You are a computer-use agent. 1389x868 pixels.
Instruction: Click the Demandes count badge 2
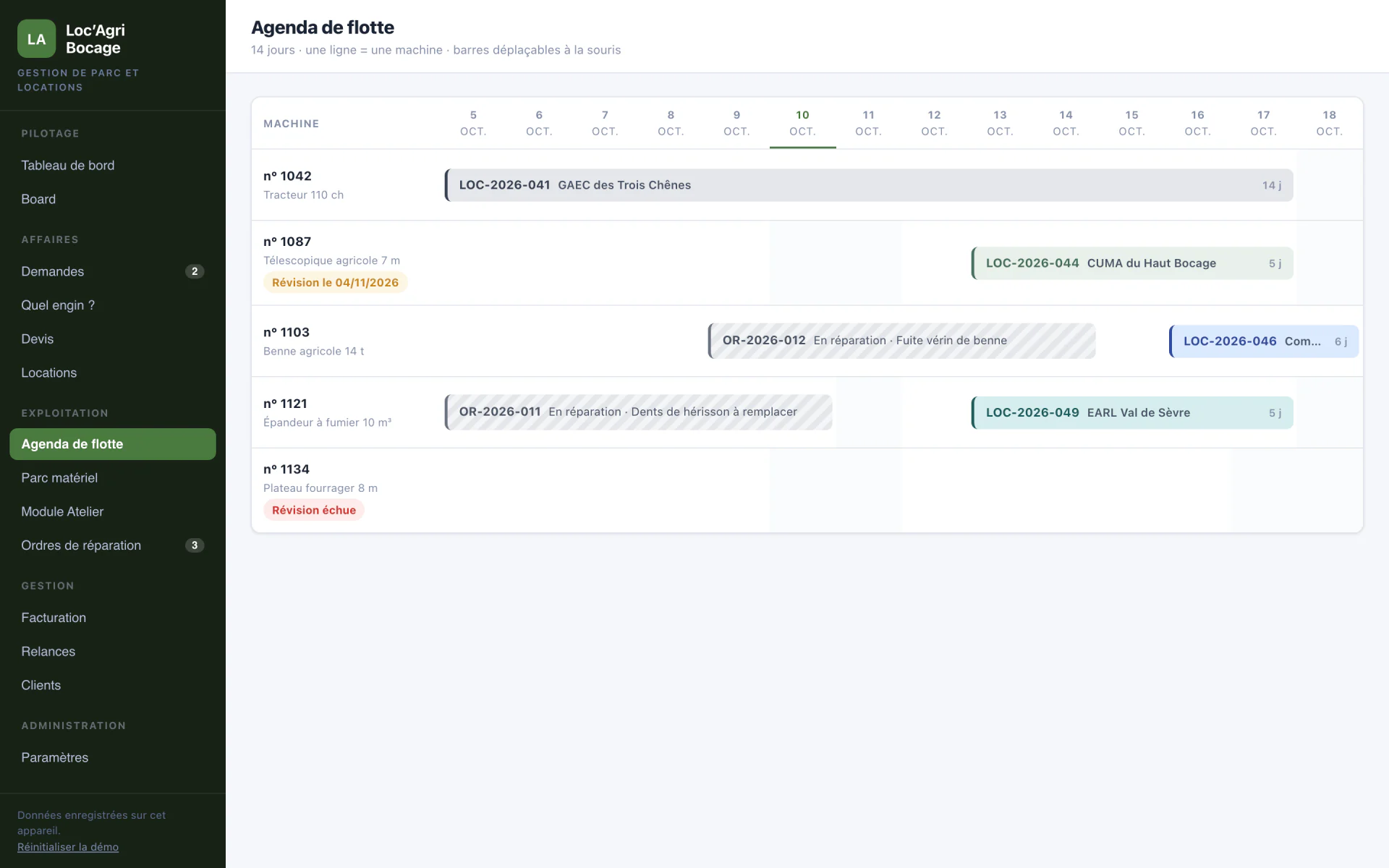tap(195, 271)
